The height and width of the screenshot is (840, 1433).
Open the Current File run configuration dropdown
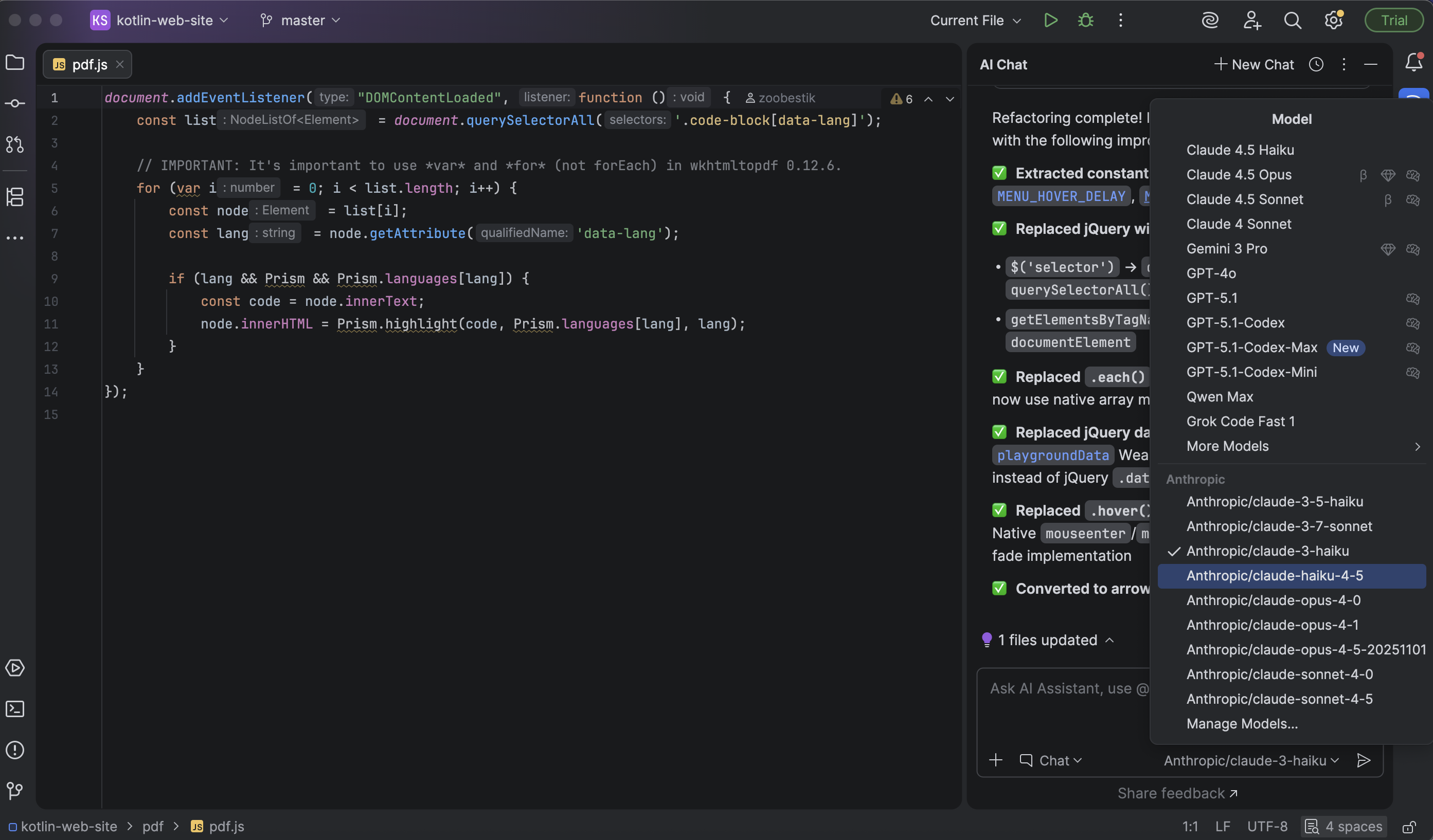coord(975,21)
